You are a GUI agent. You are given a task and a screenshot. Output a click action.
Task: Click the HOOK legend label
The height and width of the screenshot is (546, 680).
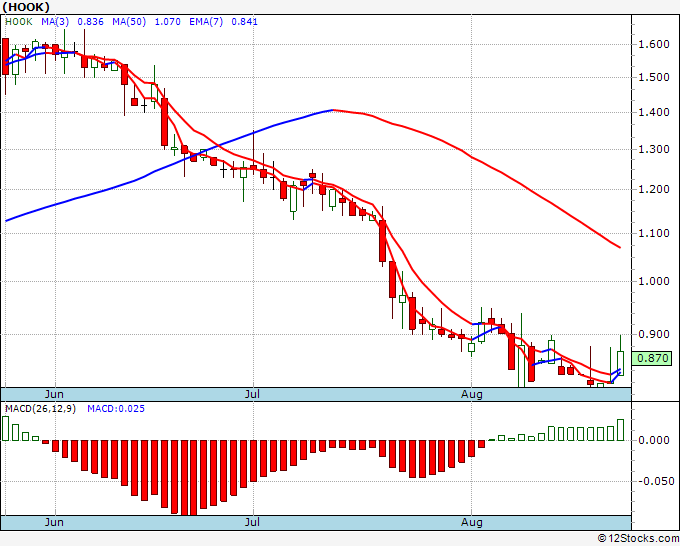pos(19,22)
